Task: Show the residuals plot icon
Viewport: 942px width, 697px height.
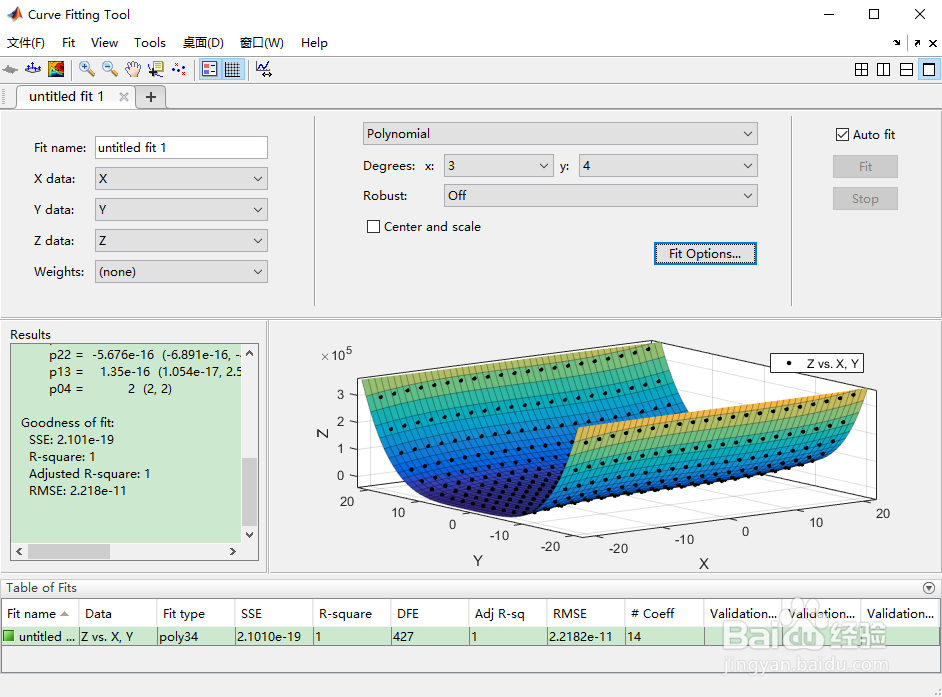Action: (33, 70)
